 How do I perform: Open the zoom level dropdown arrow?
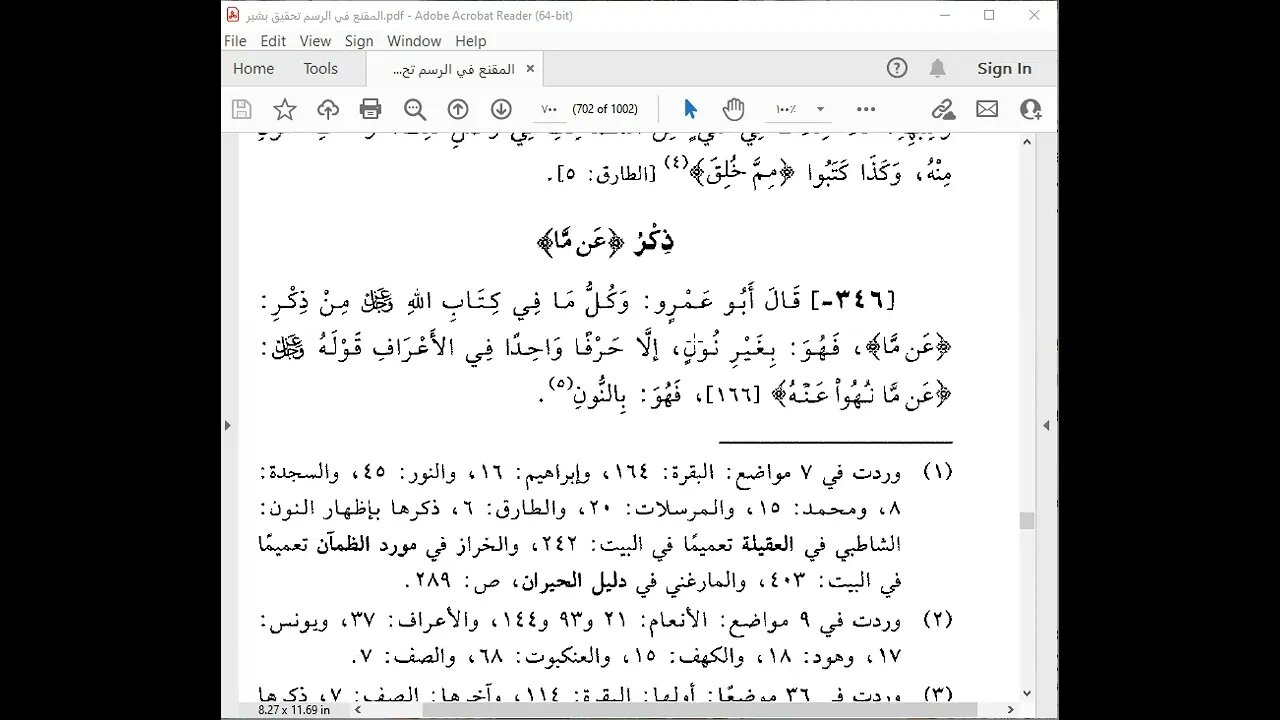click(x=820, y=109)
